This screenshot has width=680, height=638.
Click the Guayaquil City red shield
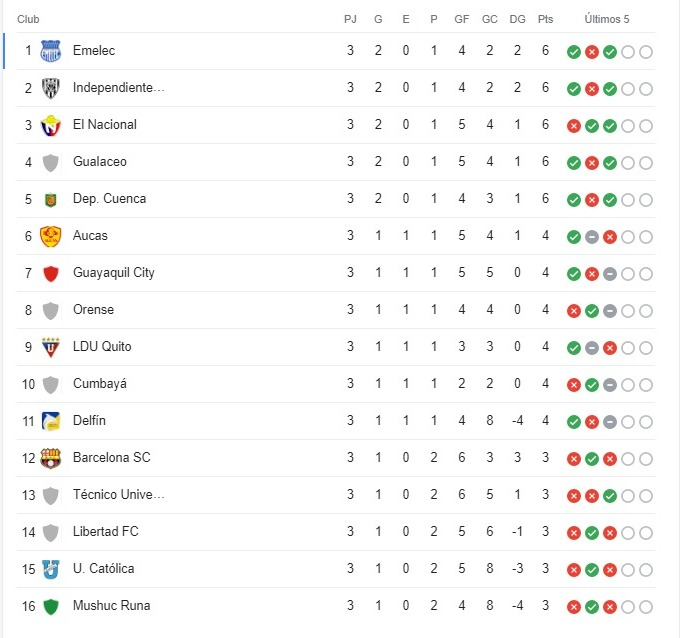(x=51, y=273)
